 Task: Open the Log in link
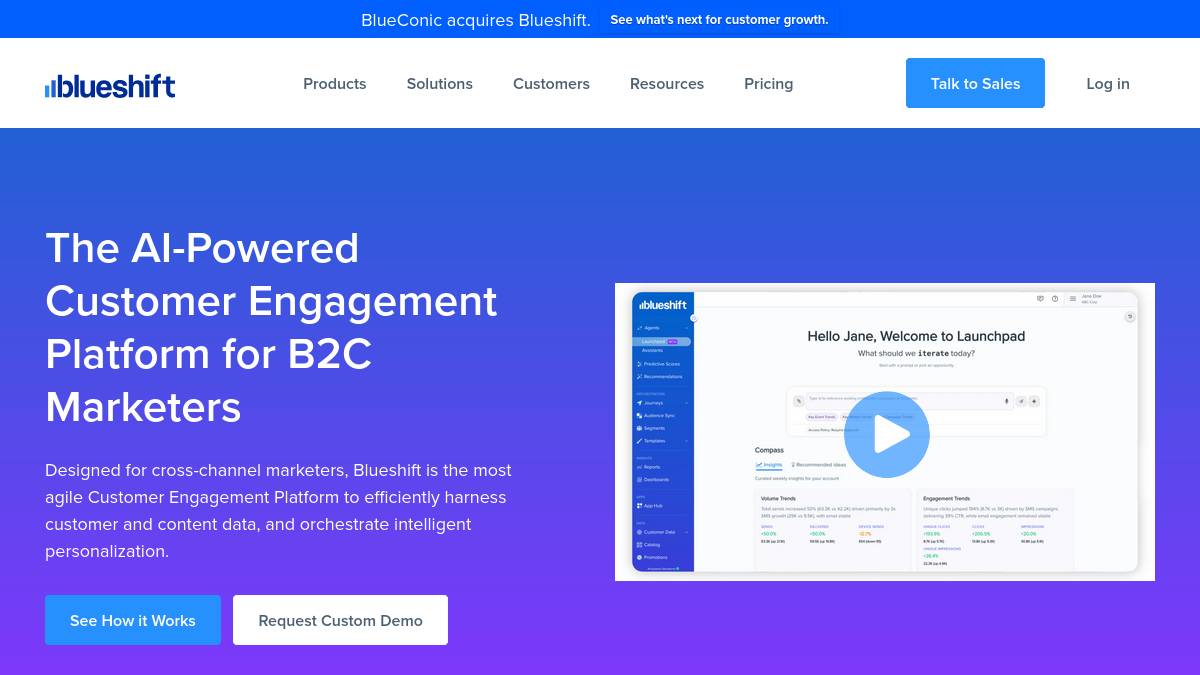(x=1108, y=84)
